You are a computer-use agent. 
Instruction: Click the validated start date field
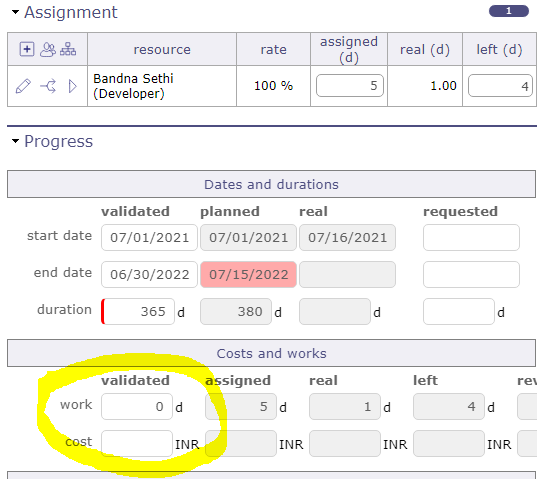[x=149, y=238]
